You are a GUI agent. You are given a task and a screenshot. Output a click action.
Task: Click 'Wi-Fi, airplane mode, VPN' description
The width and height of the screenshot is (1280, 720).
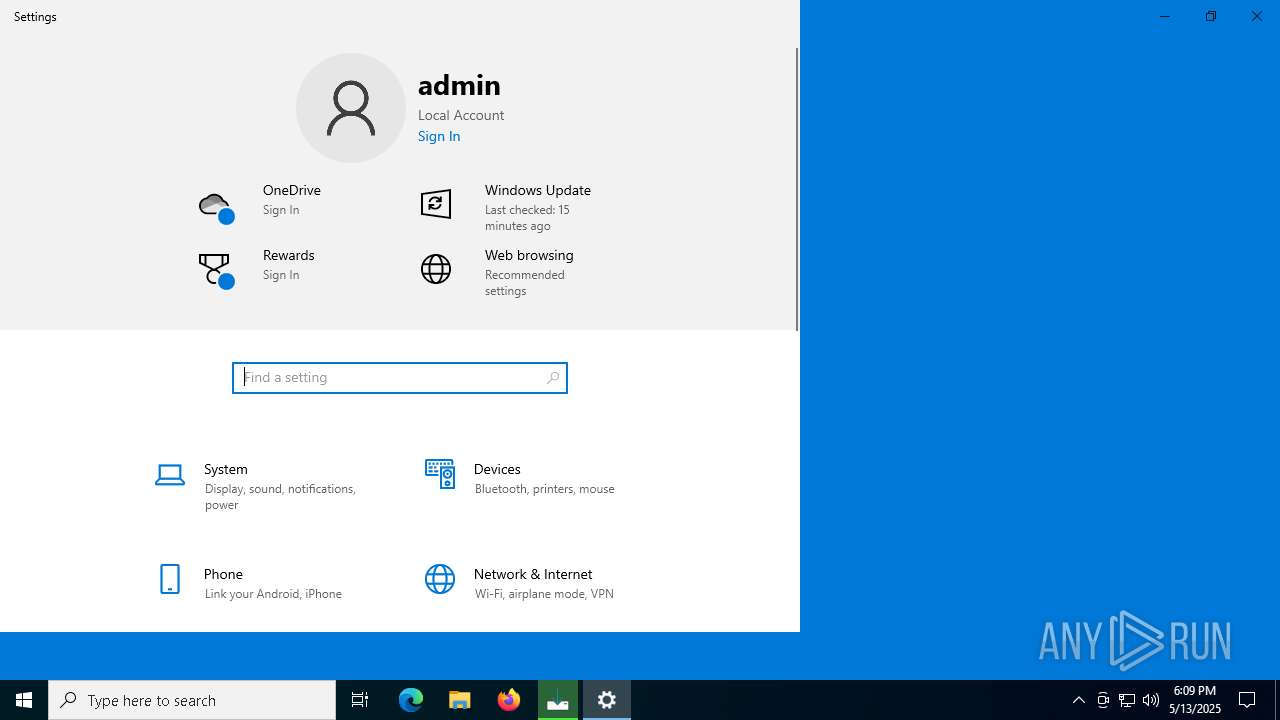pyautogui.click(x=544, y=594)
